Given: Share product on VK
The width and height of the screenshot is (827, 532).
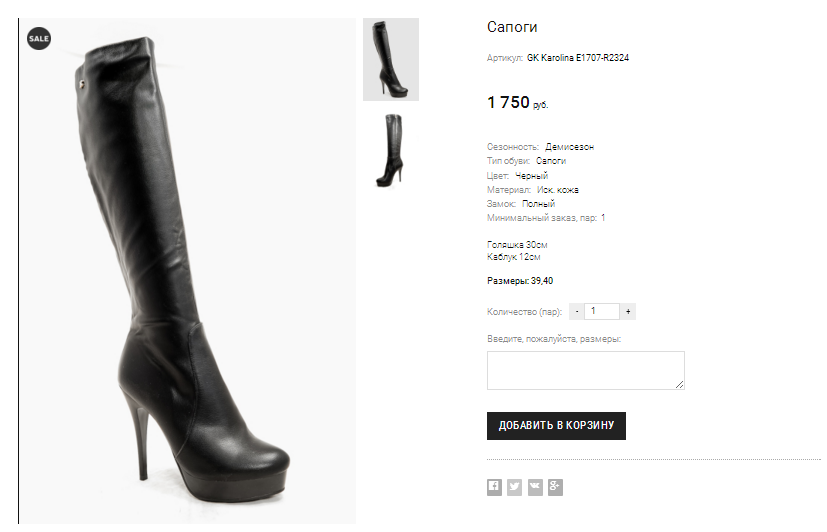Looking at the screenshot, I should coord(535,487).
